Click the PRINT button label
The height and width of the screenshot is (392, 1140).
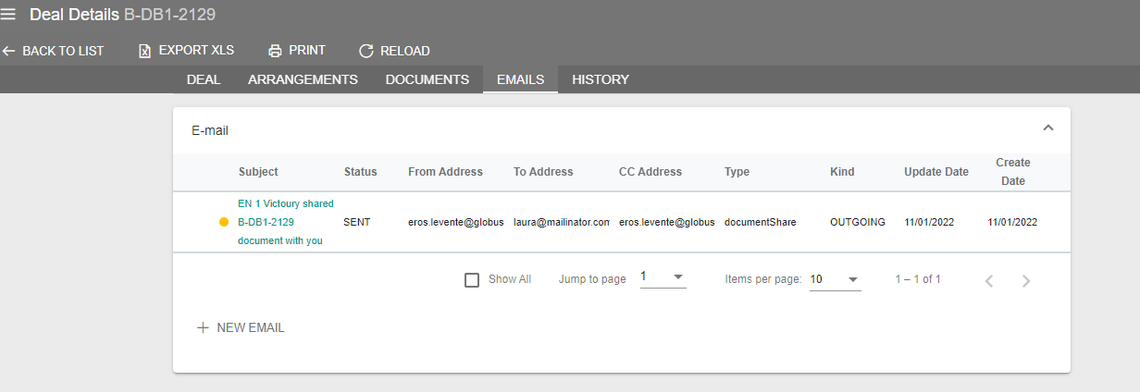[x=307, y=50]
